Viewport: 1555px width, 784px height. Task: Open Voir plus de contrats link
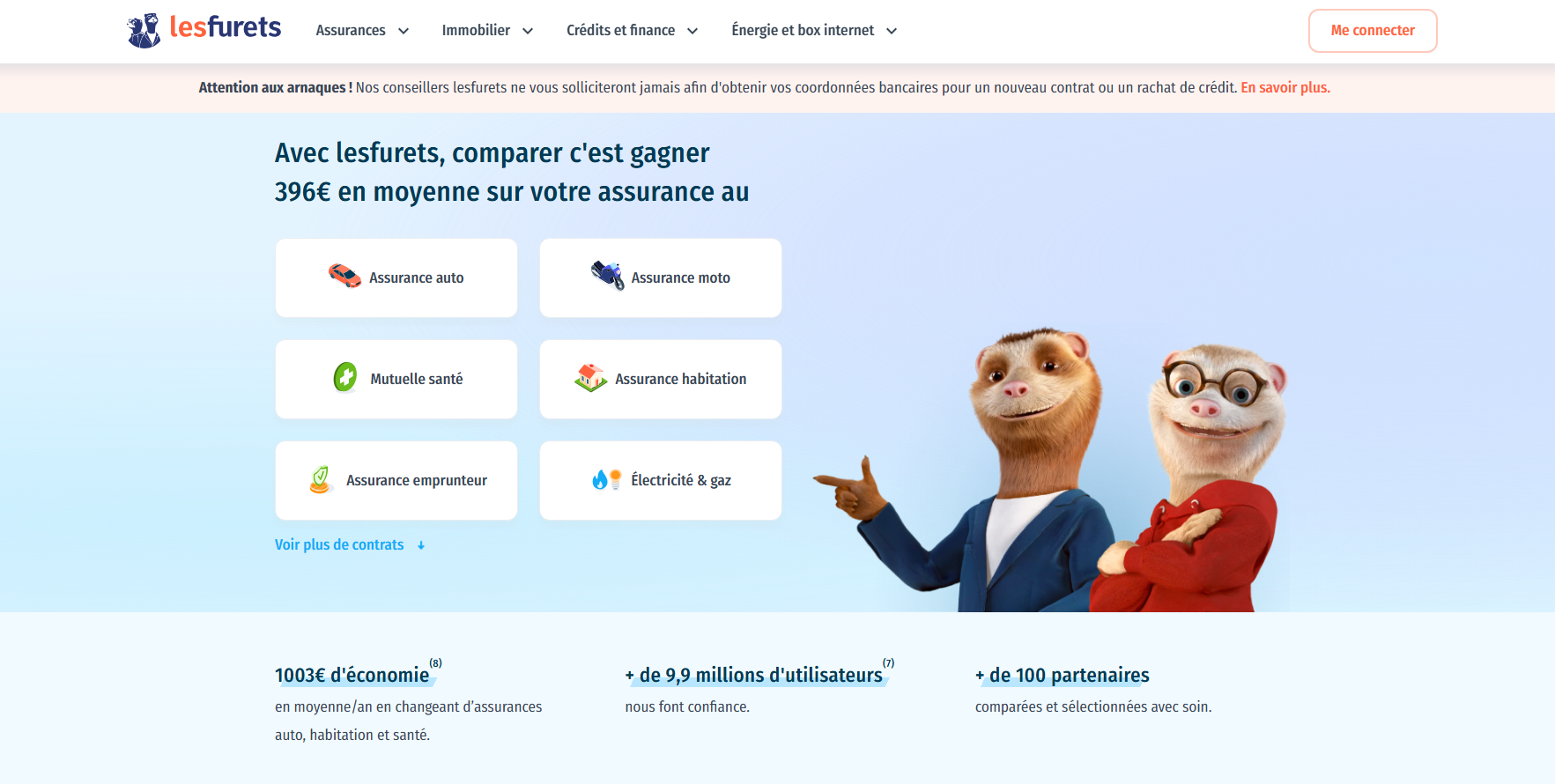click(x=339, y=544)
